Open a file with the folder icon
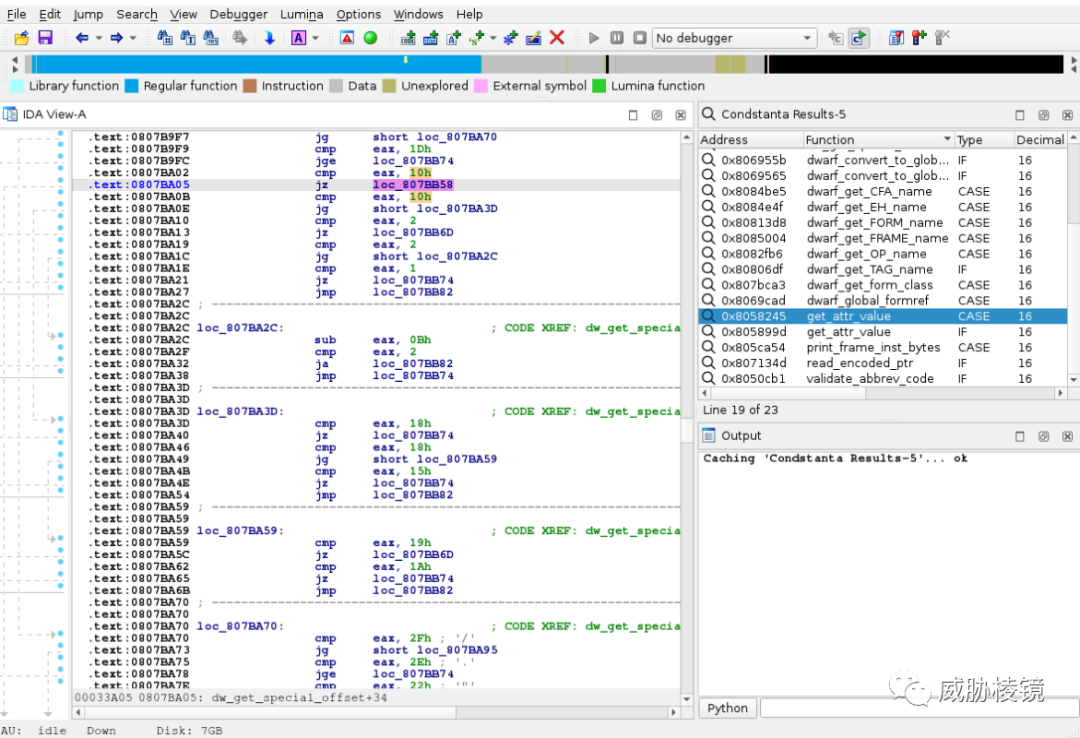This screenshot has width=1080, height=738. (22, 38)
